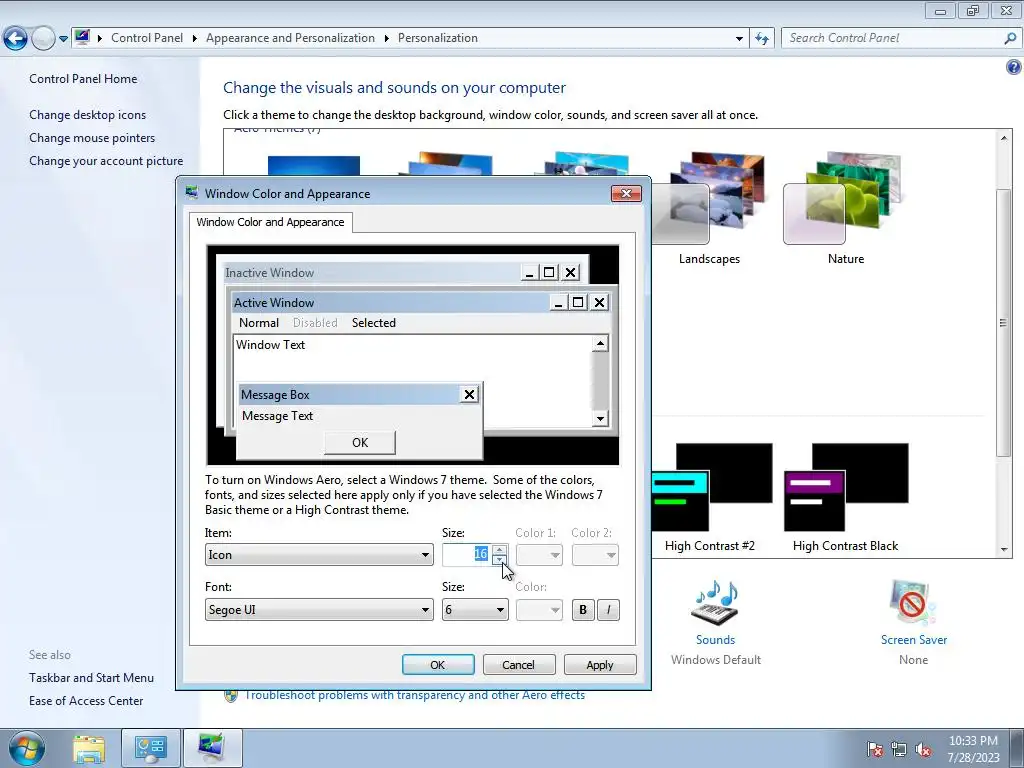The width and height of the screenshot is (1024, 768).
Task: Open the Screen Saver settings icon
Action: (913, 601)
